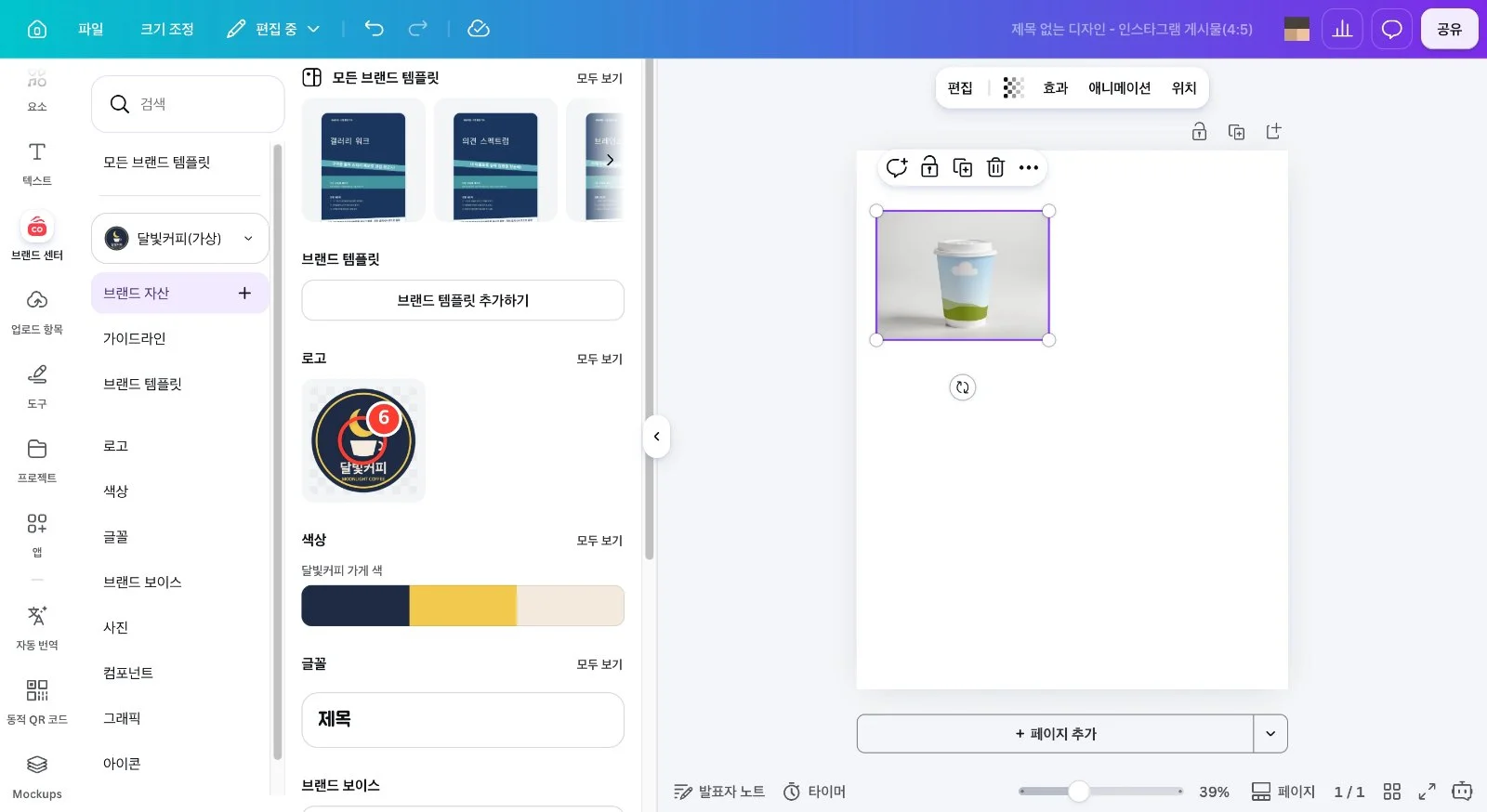Open the 애니메이션 tab in toolbar

[x=1120, y=87]
